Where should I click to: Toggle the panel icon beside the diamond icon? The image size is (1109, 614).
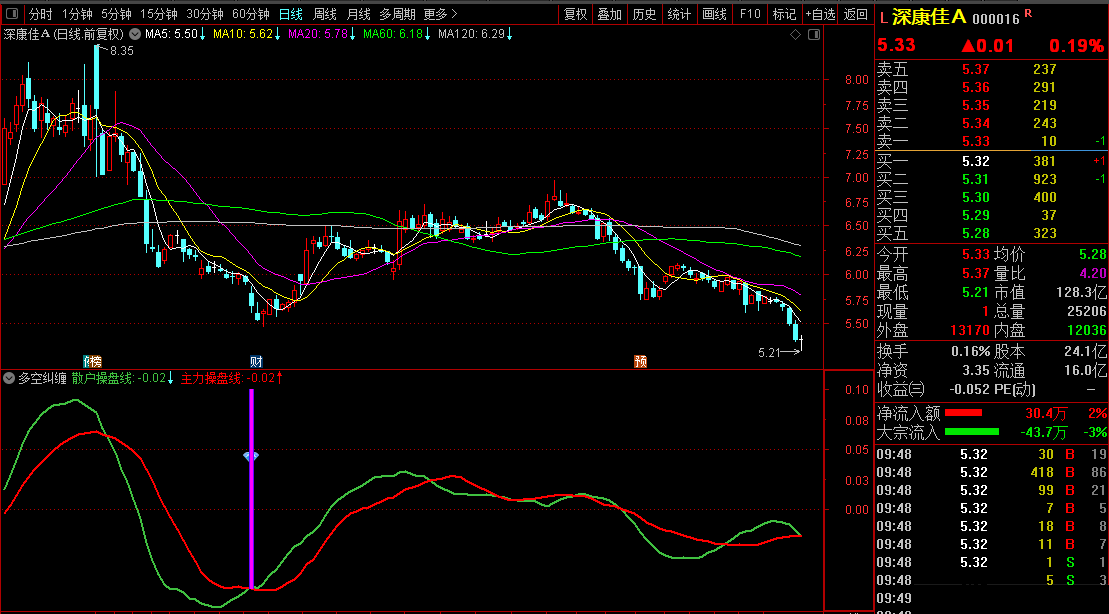(x=814, y=34)
